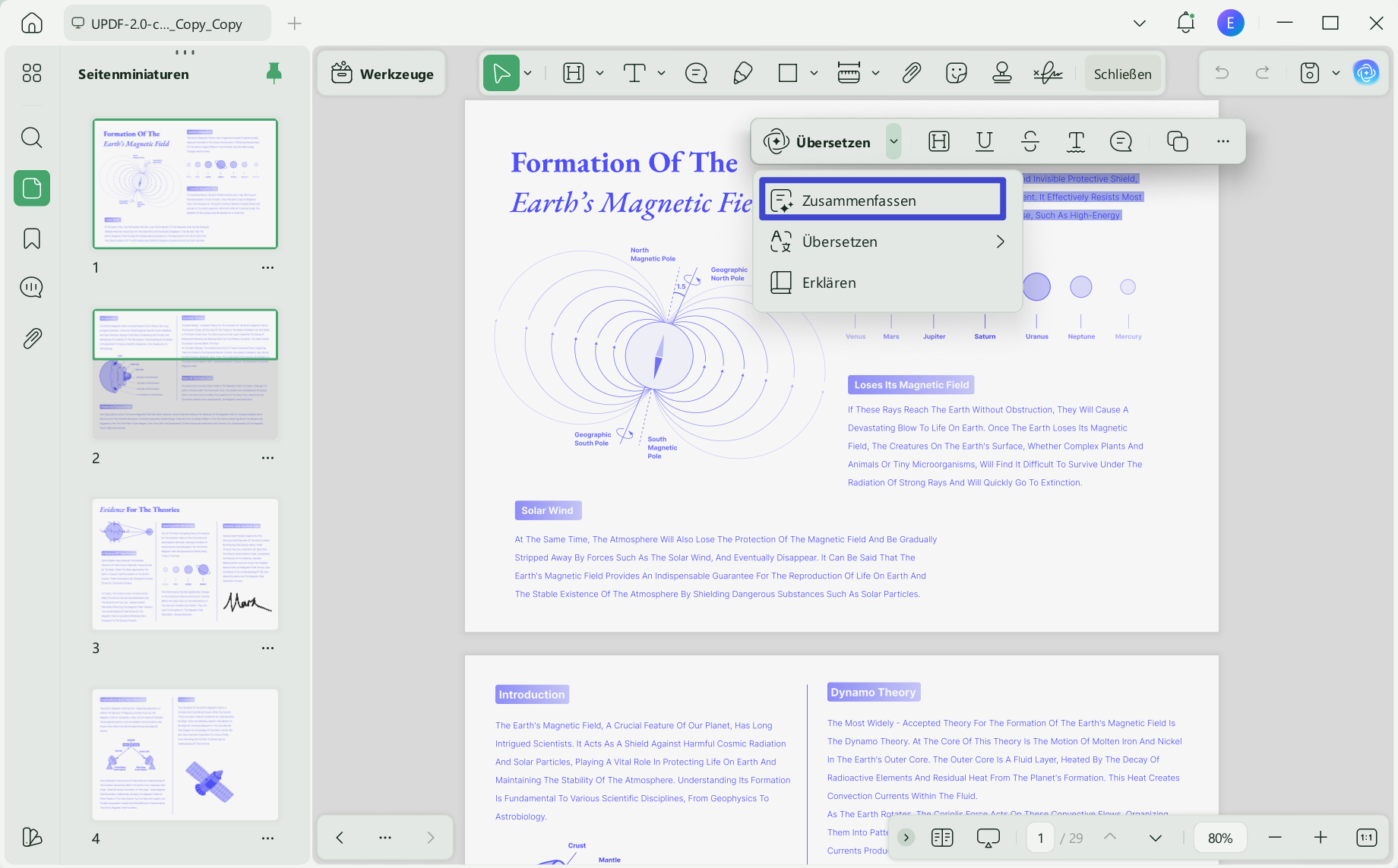Image resolution: width=1398 pixels, height=868 pixels.
Task: Open the page 3 thumbnail
Action: coord(185,564)
